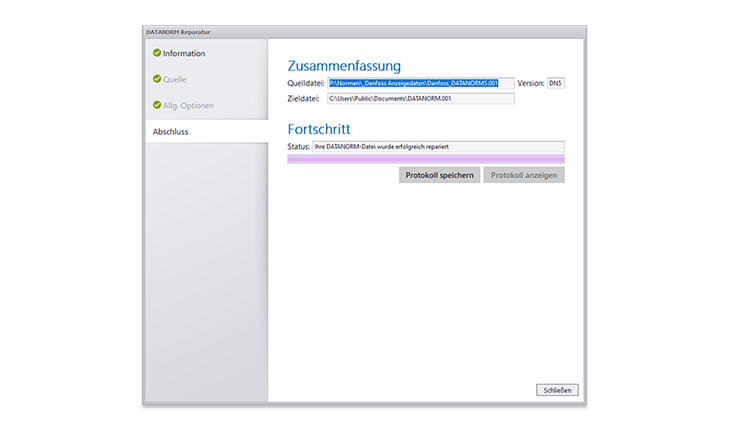Viewport: 729px width, 430px height.
Task: Click the Protokoll anzeigen button
Action: click(x=524, y=175)
